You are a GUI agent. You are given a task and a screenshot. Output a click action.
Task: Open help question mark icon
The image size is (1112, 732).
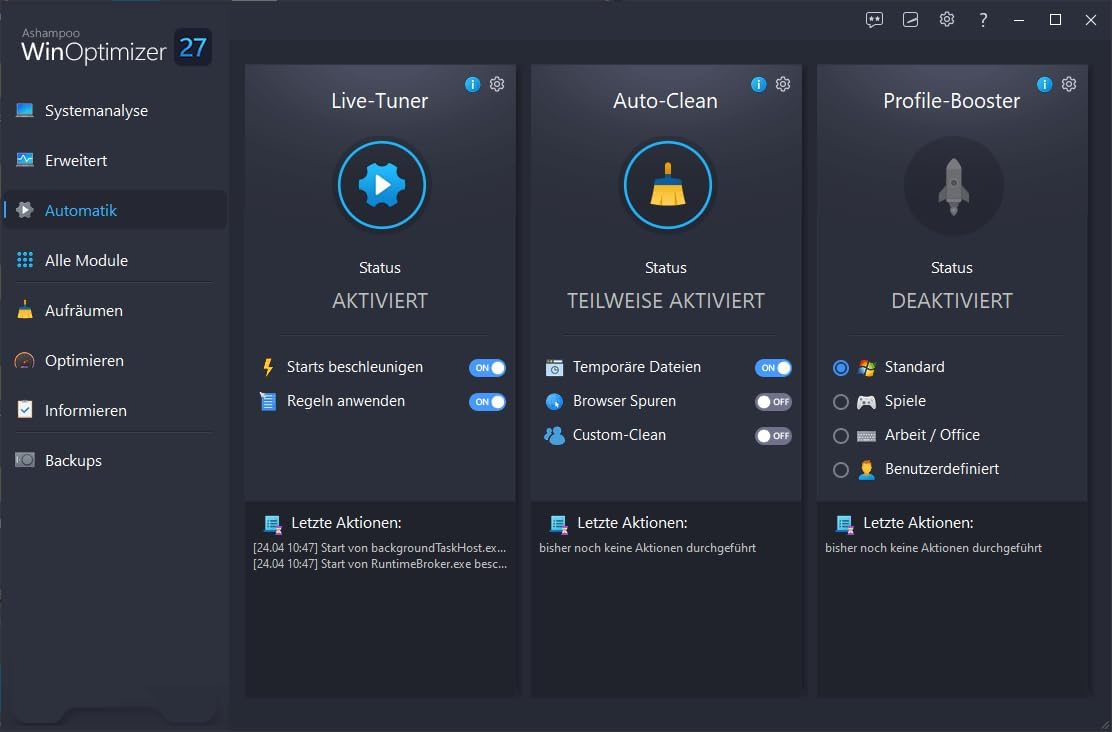pyautogui.click(x=983, y=20)
